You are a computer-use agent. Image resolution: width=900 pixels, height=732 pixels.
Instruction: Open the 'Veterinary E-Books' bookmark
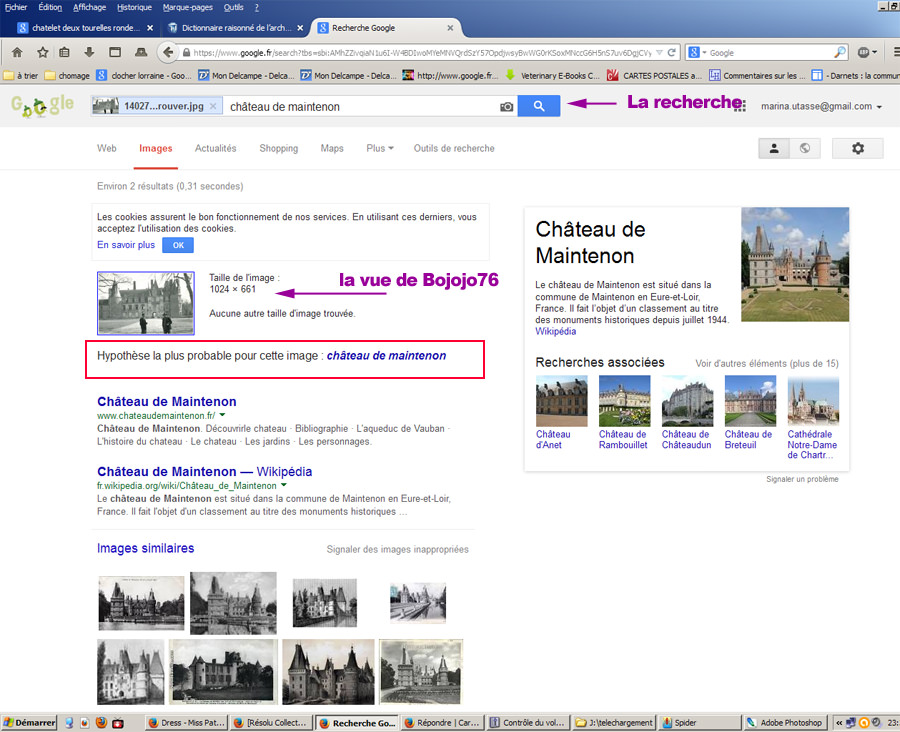[552, 75]
